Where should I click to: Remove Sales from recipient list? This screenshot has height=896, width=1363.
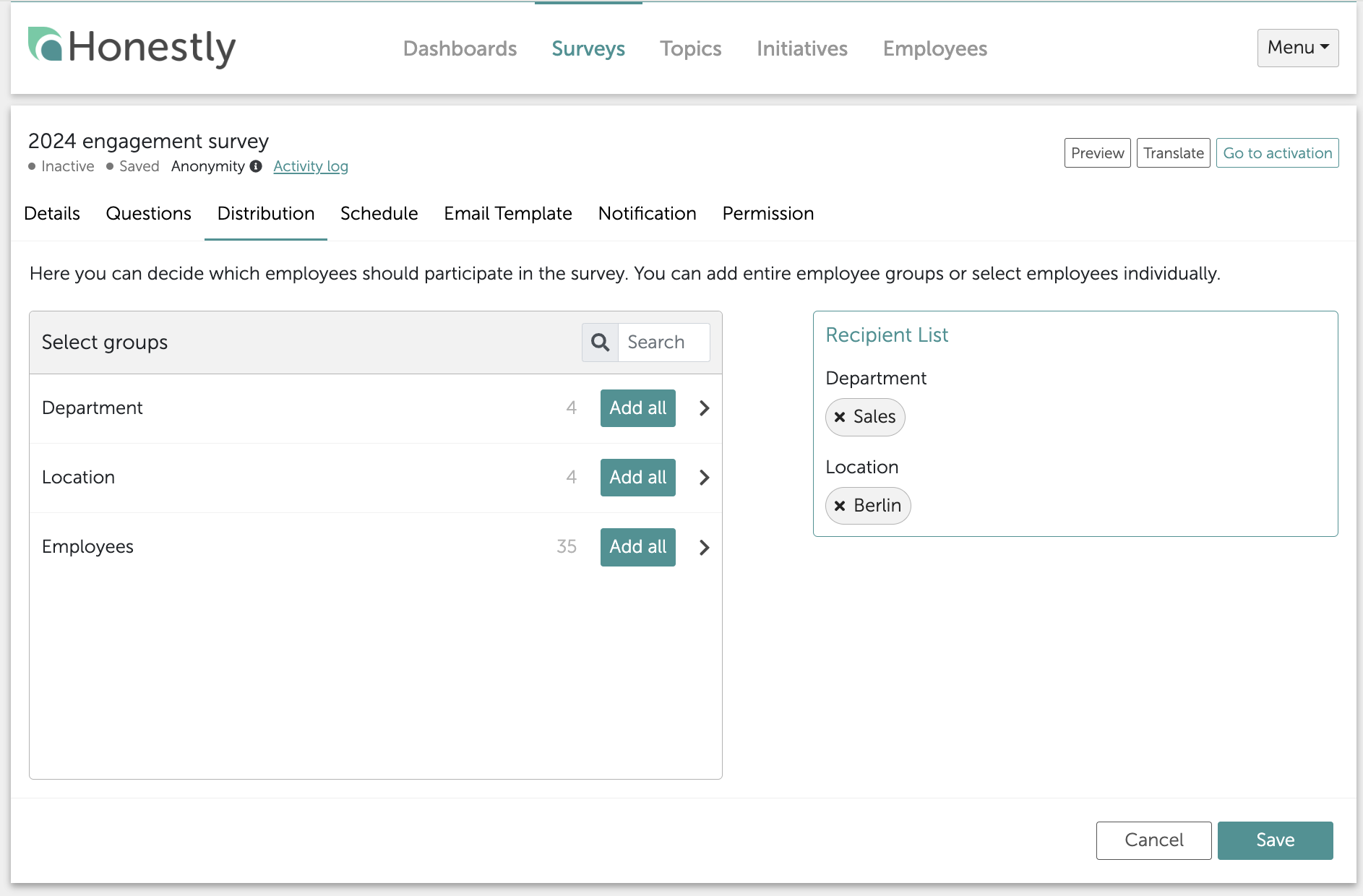point(840,417)
